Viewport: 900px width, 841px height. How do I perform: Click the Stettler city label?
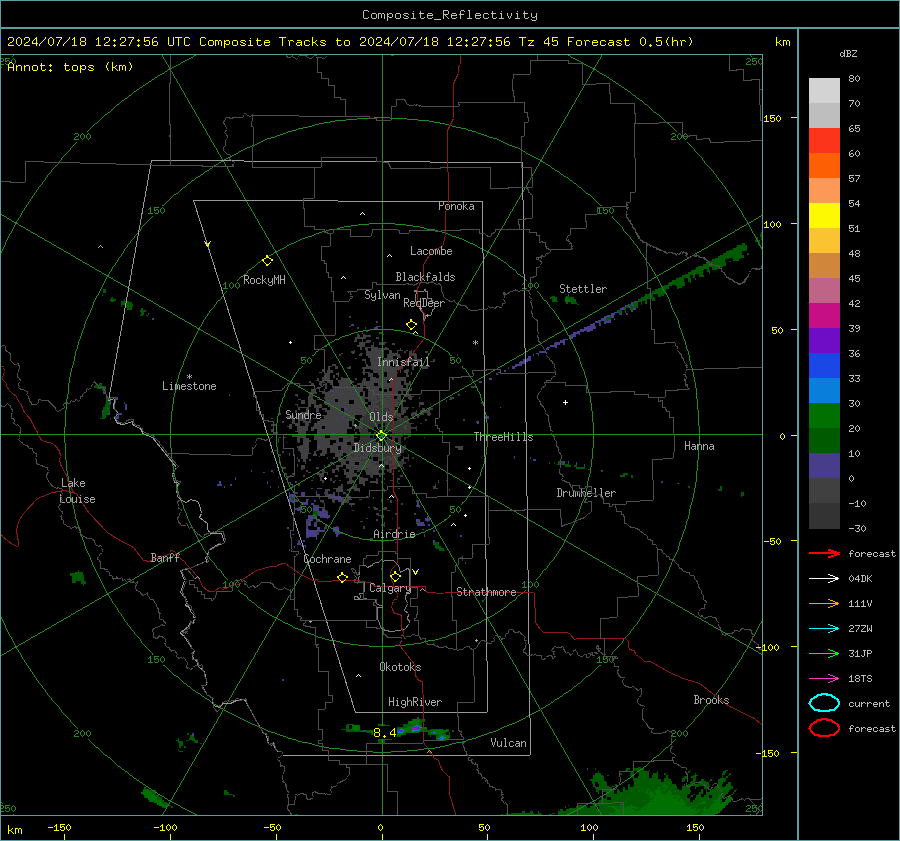tap(583, 289)
